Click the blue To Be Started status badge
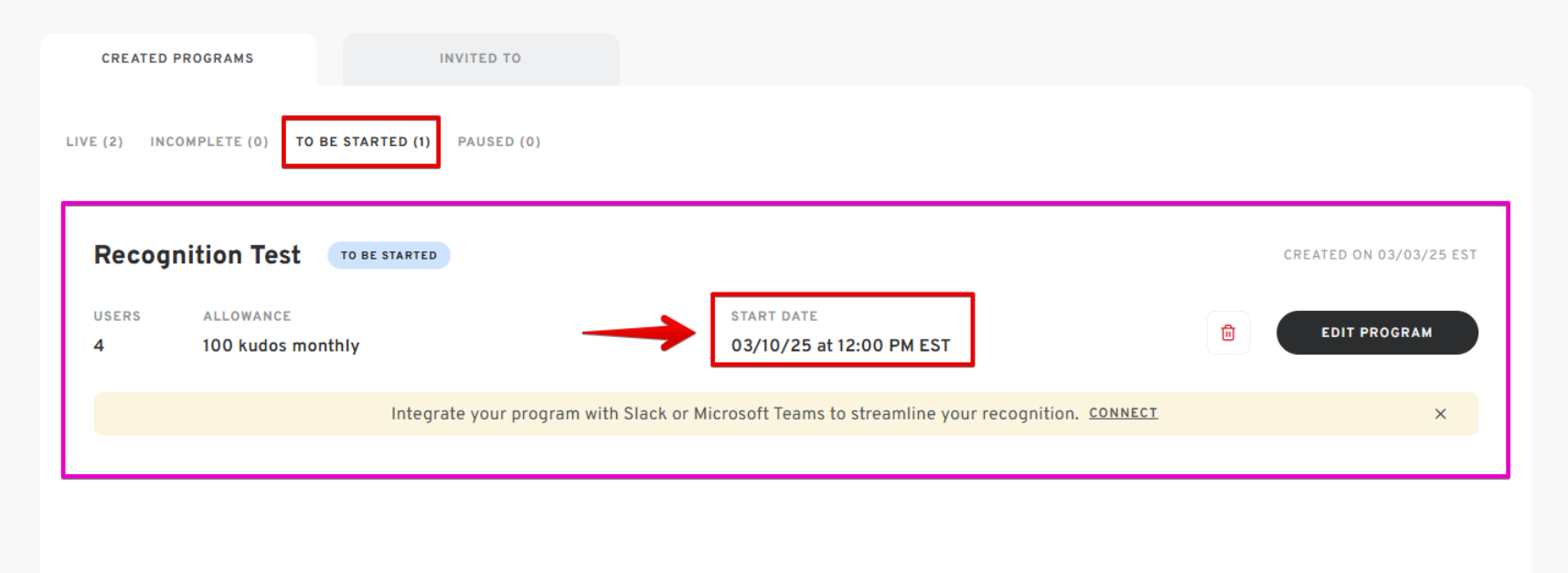This screenshot has width=1568, height=573. point(389,256)
